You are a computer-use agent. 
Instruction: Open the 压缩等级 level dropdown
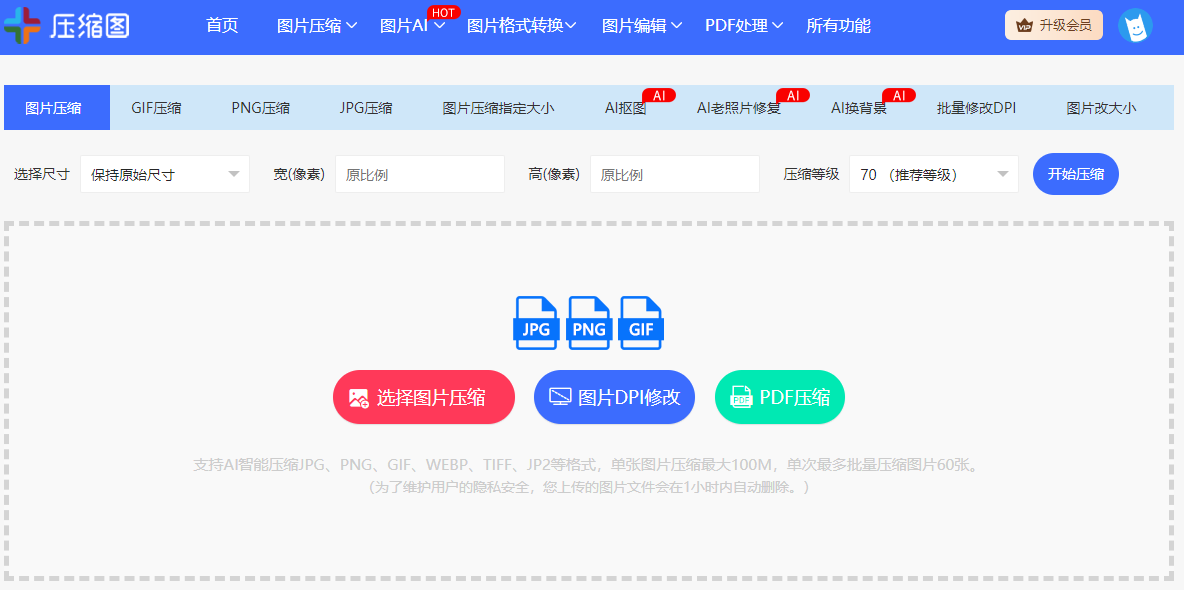931,173
